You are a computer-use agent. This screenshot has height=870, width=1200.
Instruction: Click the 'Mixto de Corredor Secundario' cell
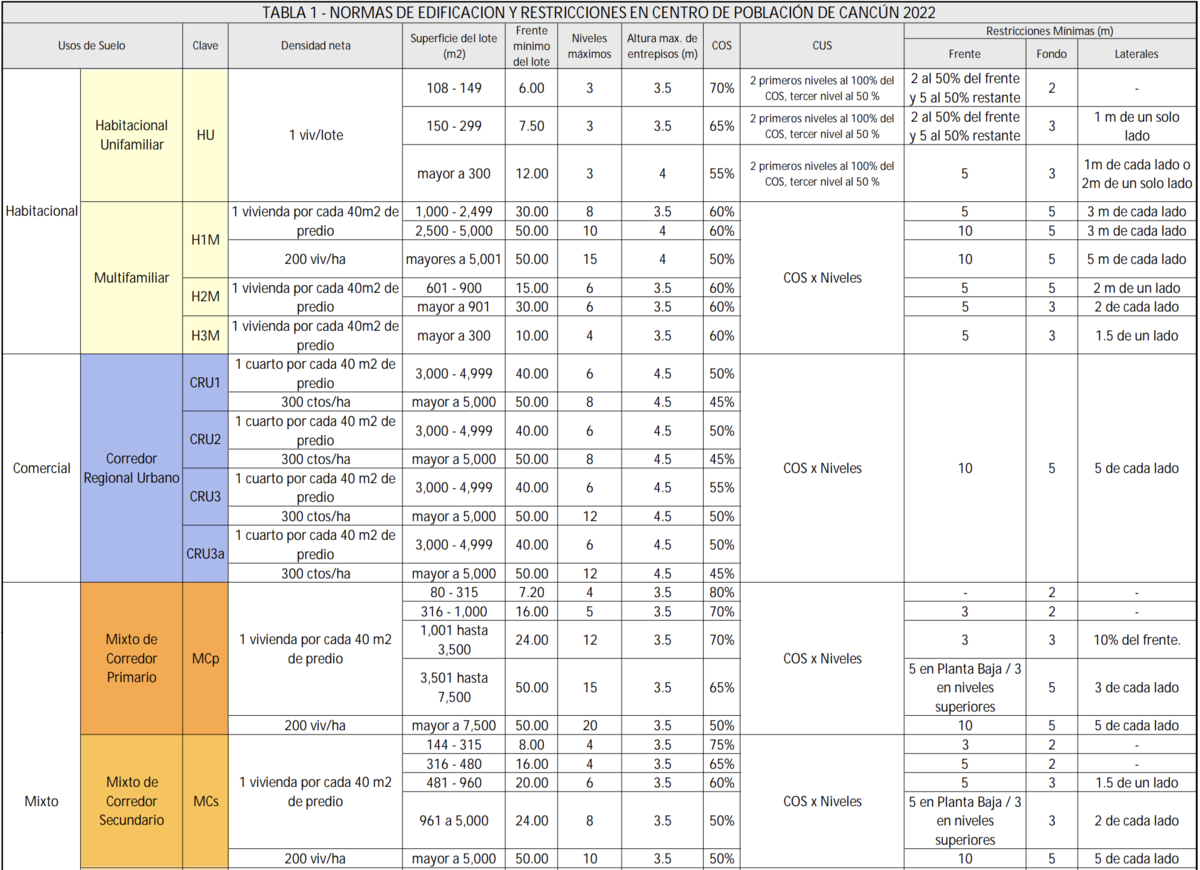point(132,801)
